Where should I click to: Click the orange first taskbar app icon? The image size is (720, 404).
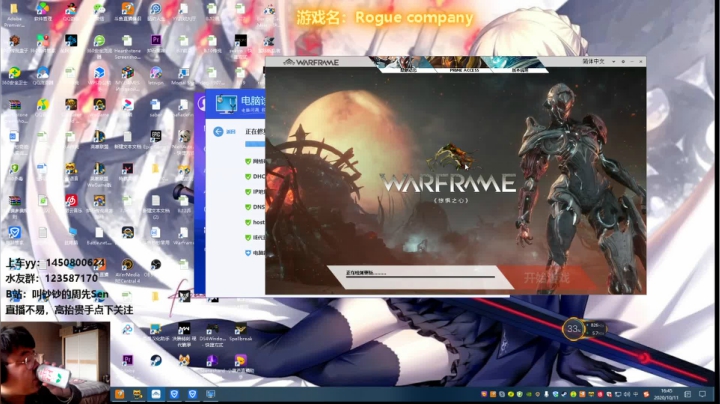pos(119,394)
